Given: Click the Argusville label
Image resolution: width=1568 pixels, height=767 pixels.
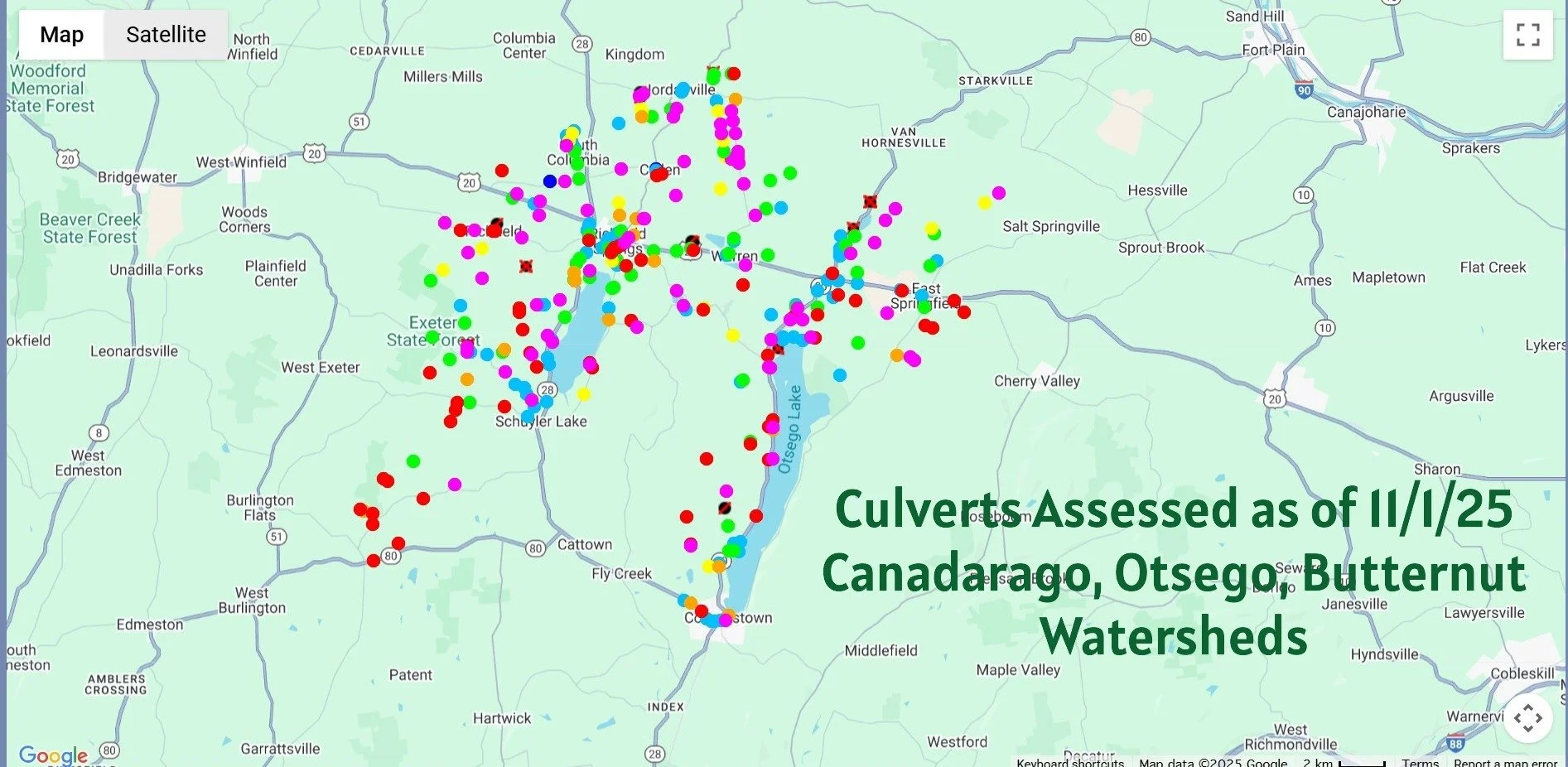Looking at the screenshot, I should coord(1461,396).
